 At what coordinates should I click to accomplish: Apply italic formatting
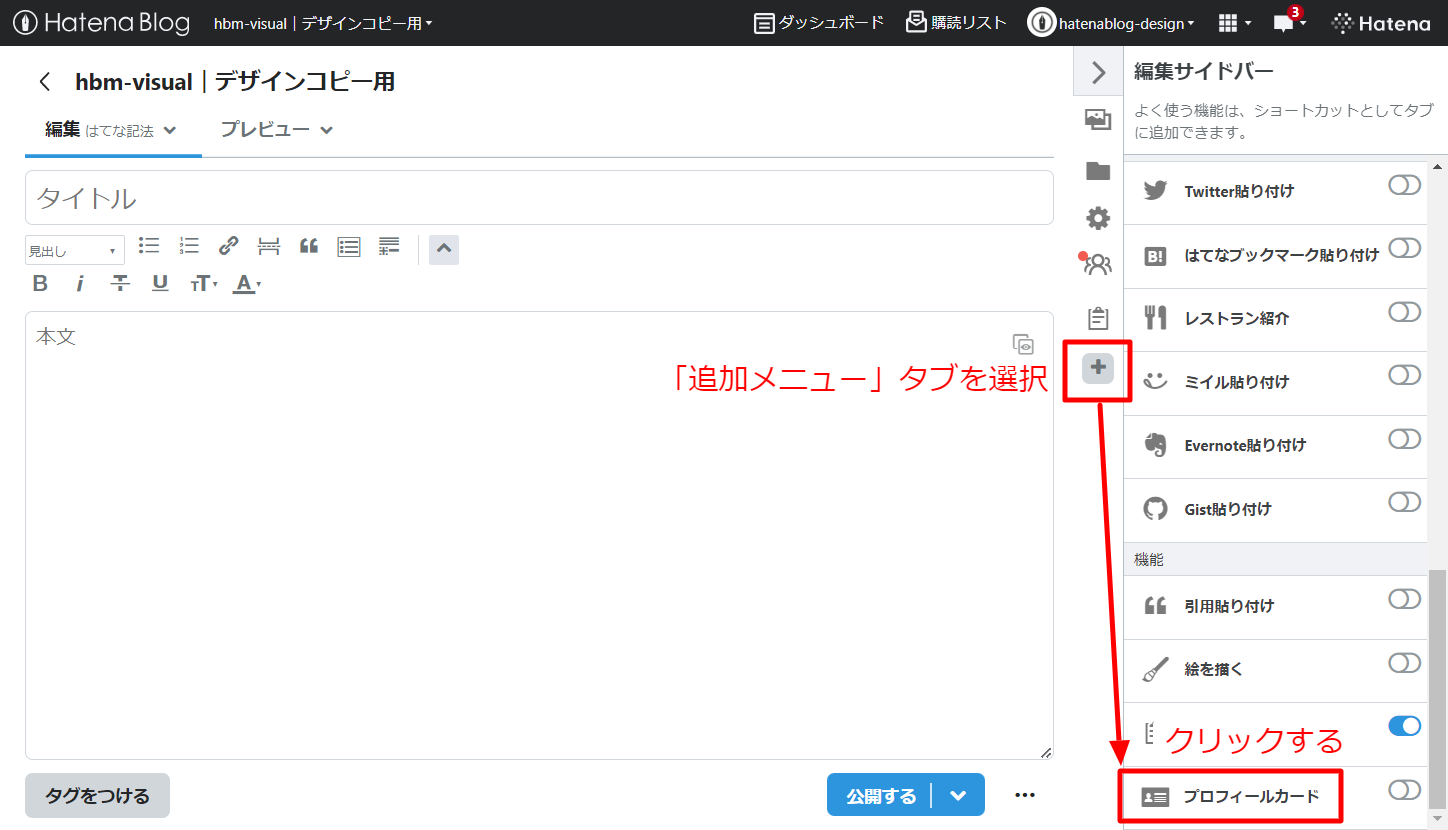coord(80,284)
